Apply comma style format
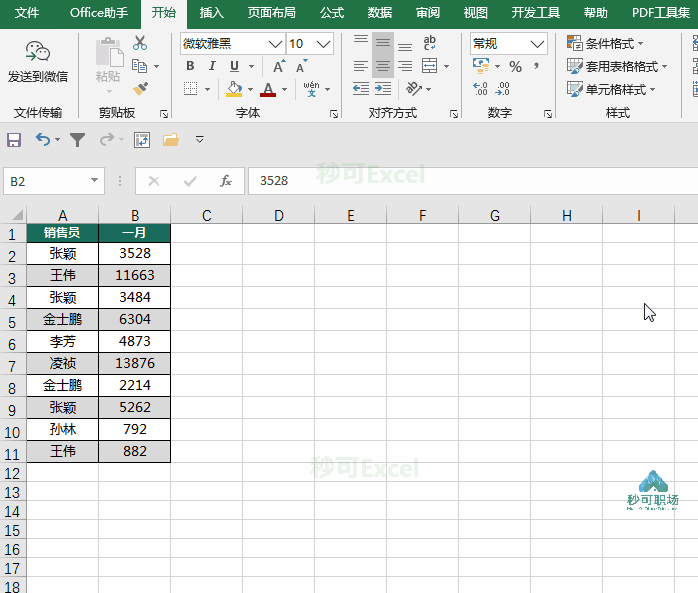The width and height of the screenshot is (698, 593). click(536, 66)
